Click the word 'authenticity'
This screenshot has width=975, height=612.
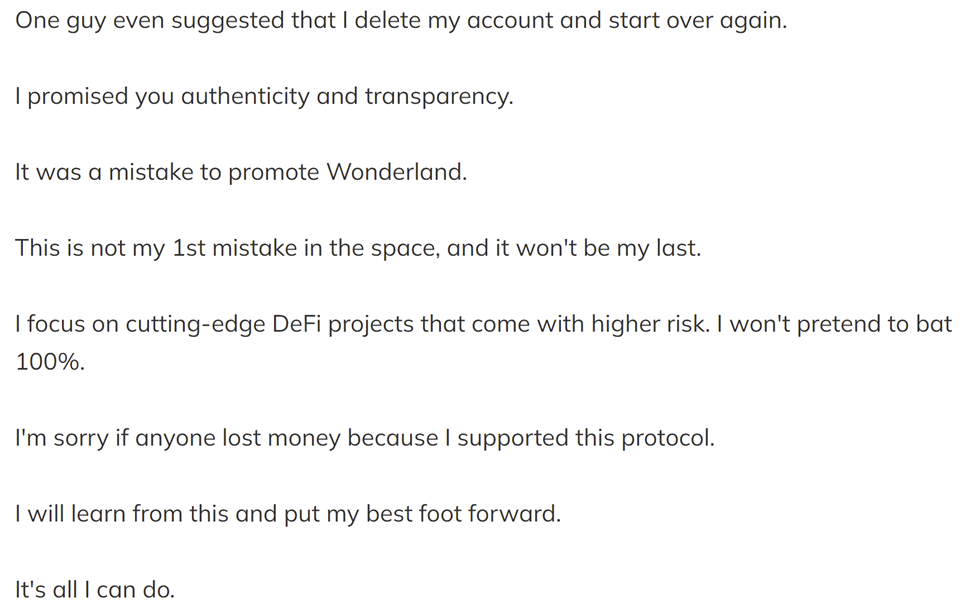point(245,97)
